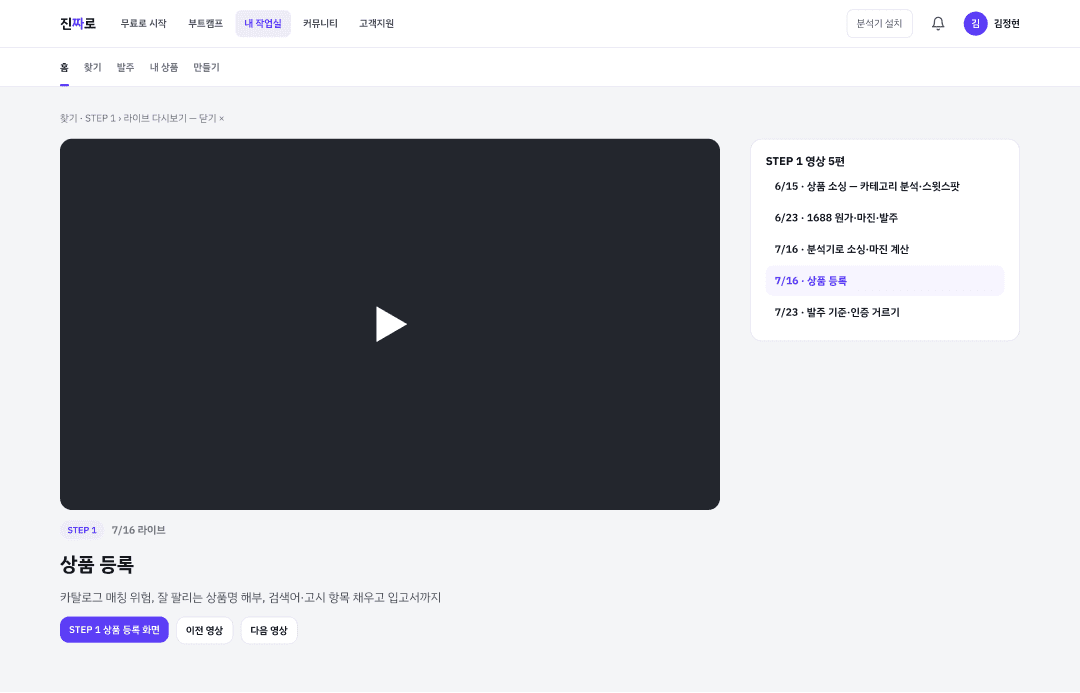This screenshot has width=1080, height=693.
Task: Go to 고객지원
Action: point(376,23)
